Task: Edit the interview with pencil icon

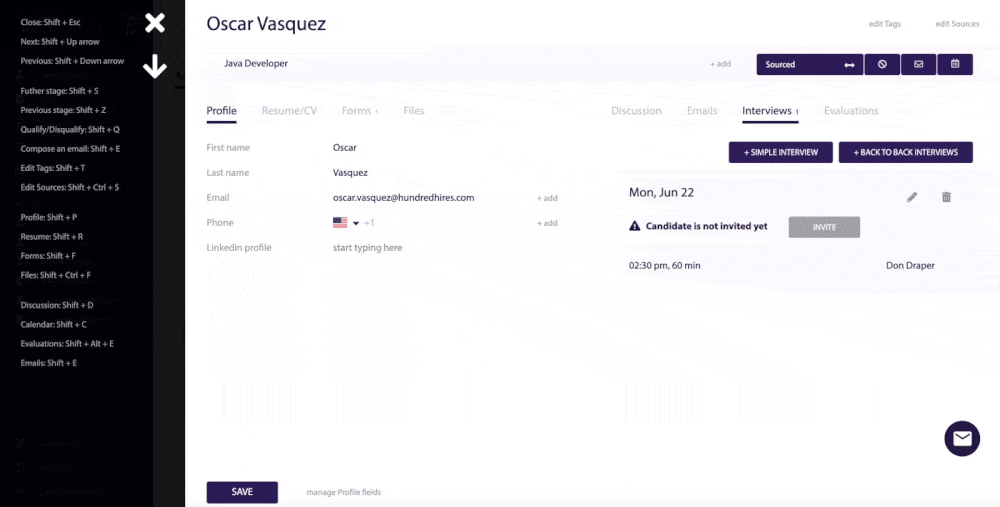Action: pyautogui.click(x=912, y=197)
